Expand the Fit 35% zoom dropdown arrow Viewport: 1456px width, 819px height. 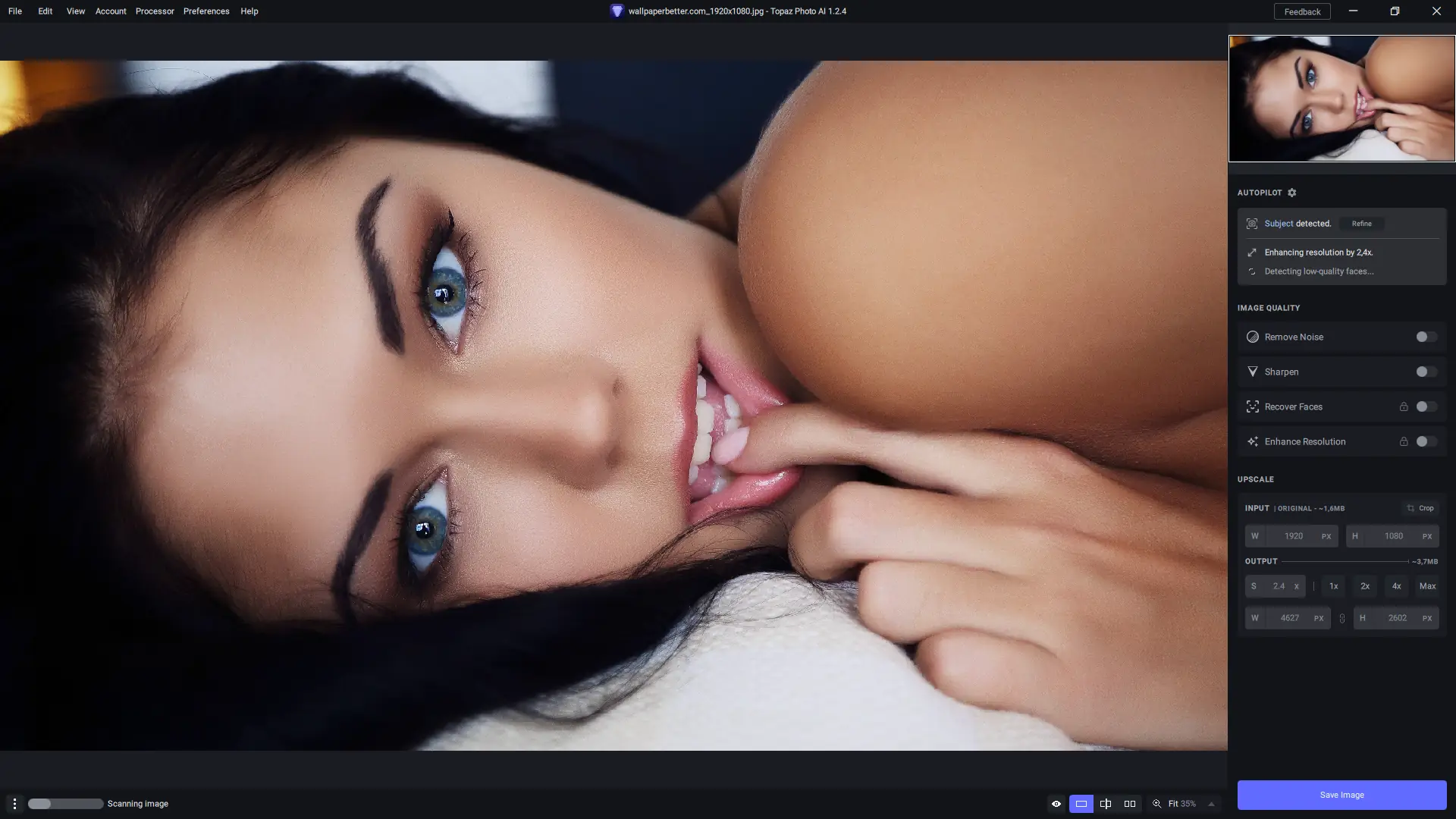[x=1211, y=804]
